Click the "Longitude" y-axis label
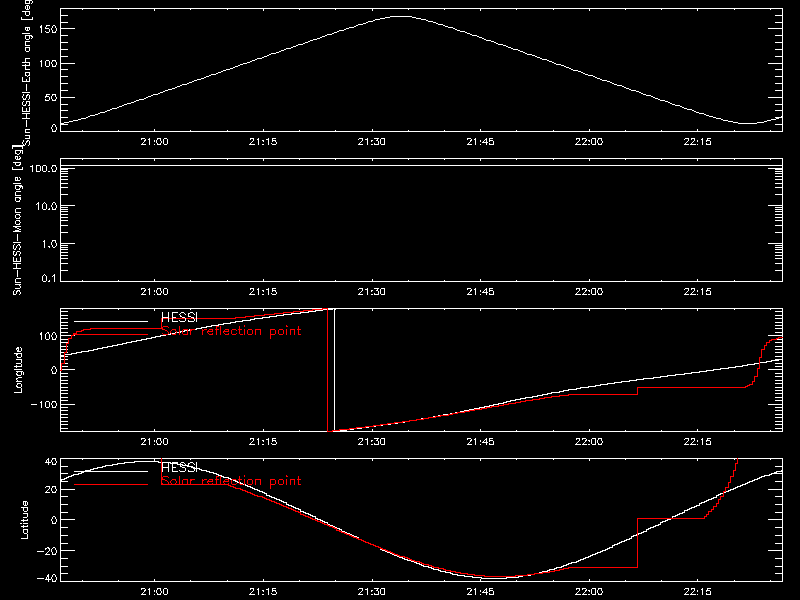800x600 pixels. pos(18,370)
